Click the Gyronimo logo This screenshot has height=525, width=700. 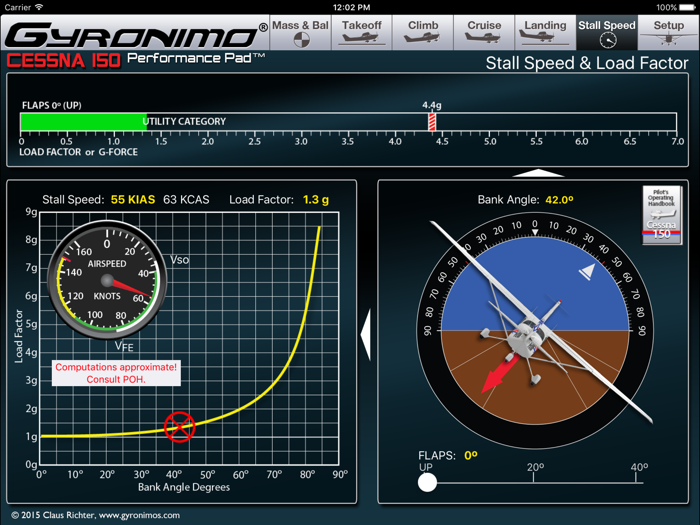pos(136,35)
